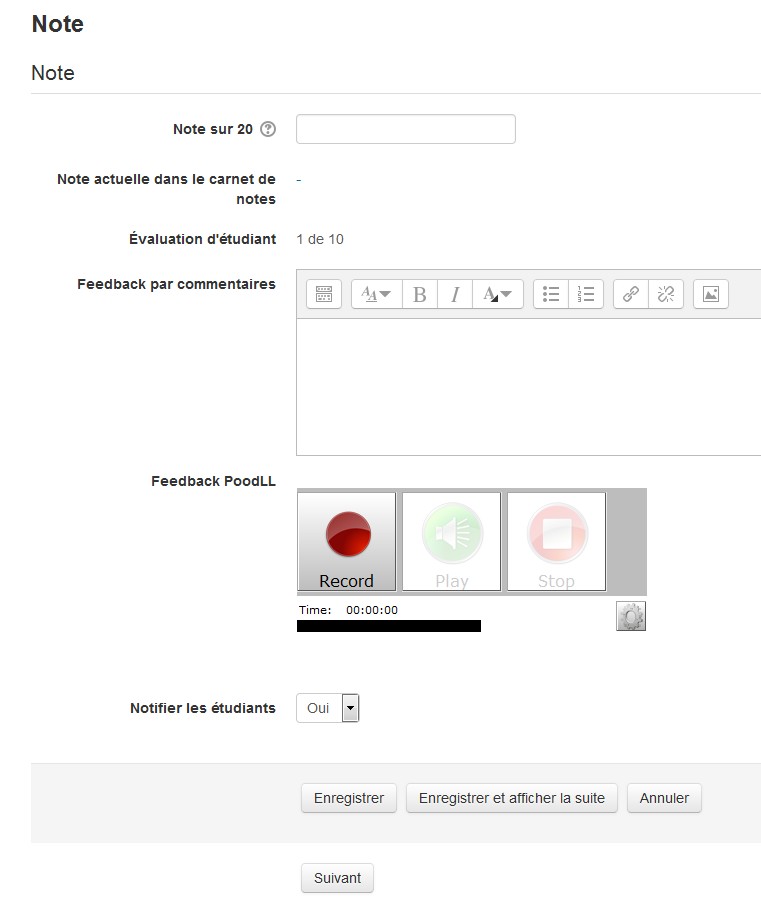Insert an ordered numbered list
Screen dimensions: 761x902
(x=586, y=294)
